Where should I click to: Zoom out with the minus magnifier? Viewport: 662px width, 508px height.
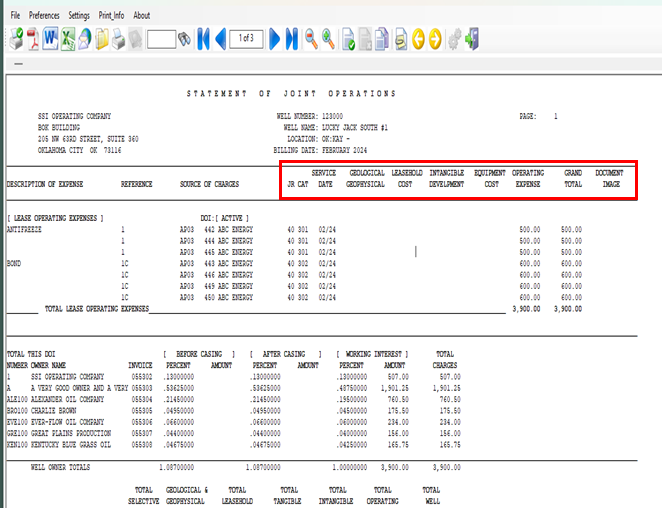(x=311, y=39)
